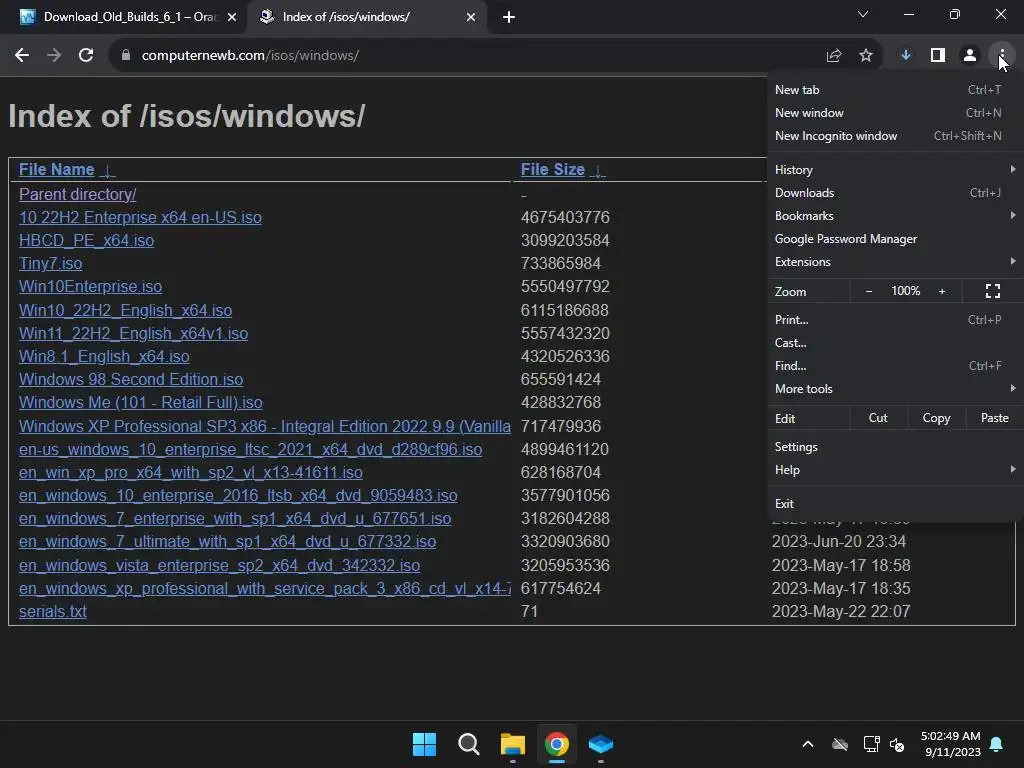
Task: Choose New tab in Chrome menu
Action: [895, 90]
